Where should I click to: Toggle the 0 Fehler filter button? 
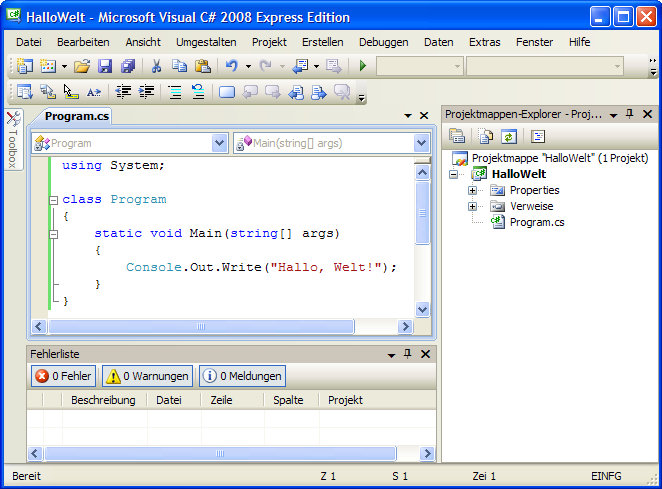[63, 376]
